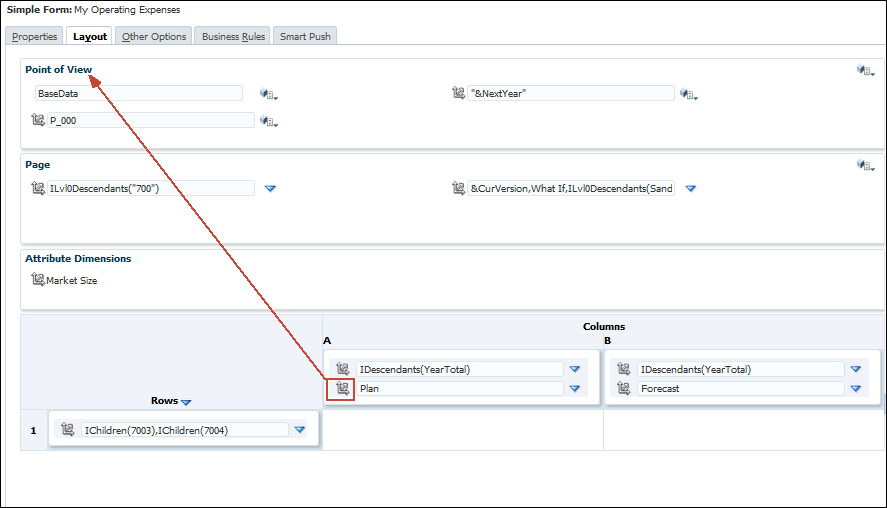Open the dimension options icon beside P_000
This screenshot has width=887, height=508.
point(268,120)
